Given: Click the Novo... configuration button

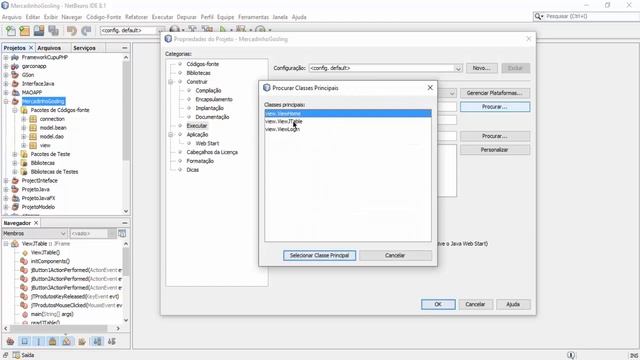Looking at the screenshot, I should [x=482, y=68].
